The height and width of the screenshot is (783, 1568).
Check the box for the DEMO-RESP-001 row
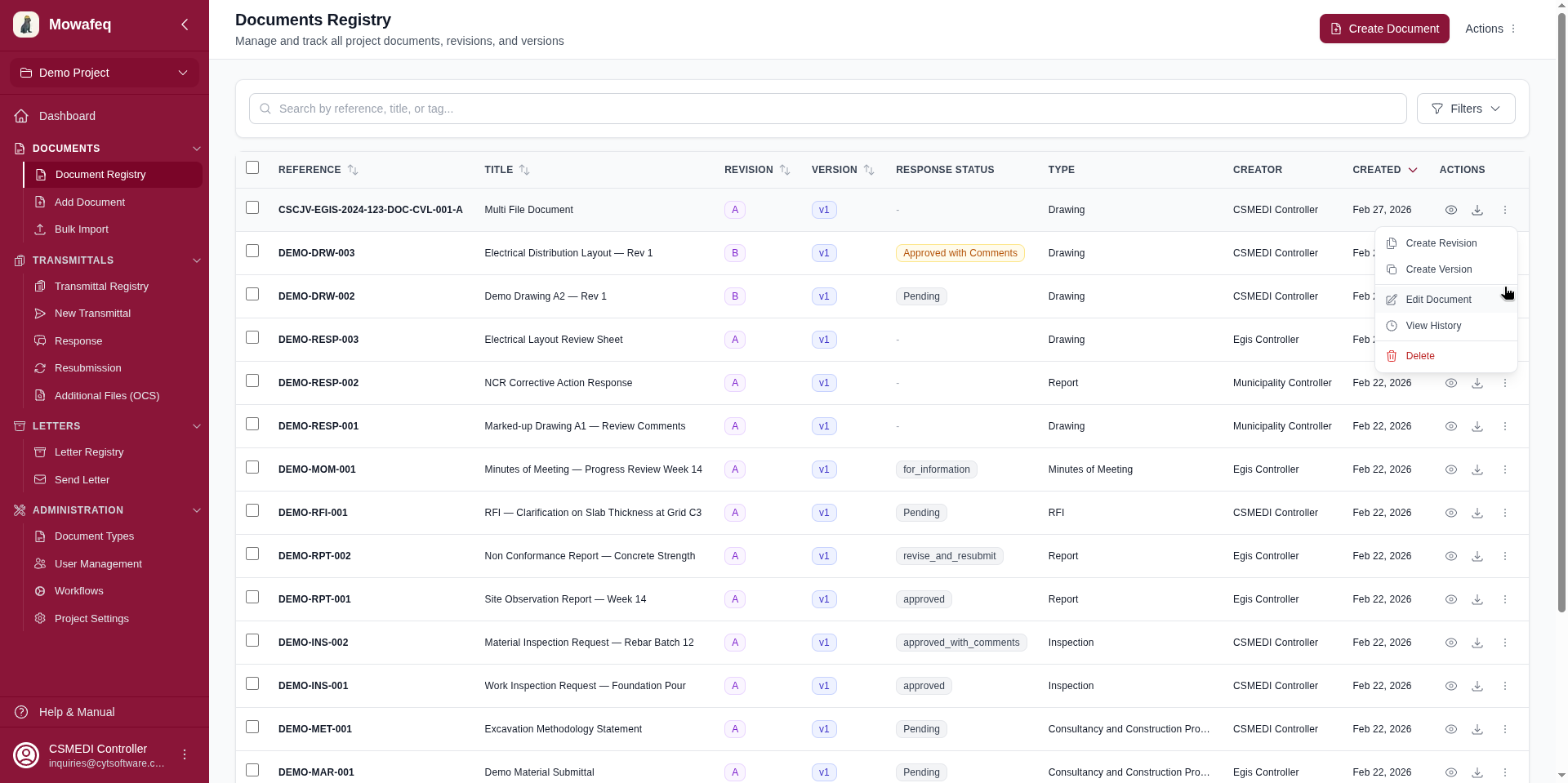click(x=252, y=425)
